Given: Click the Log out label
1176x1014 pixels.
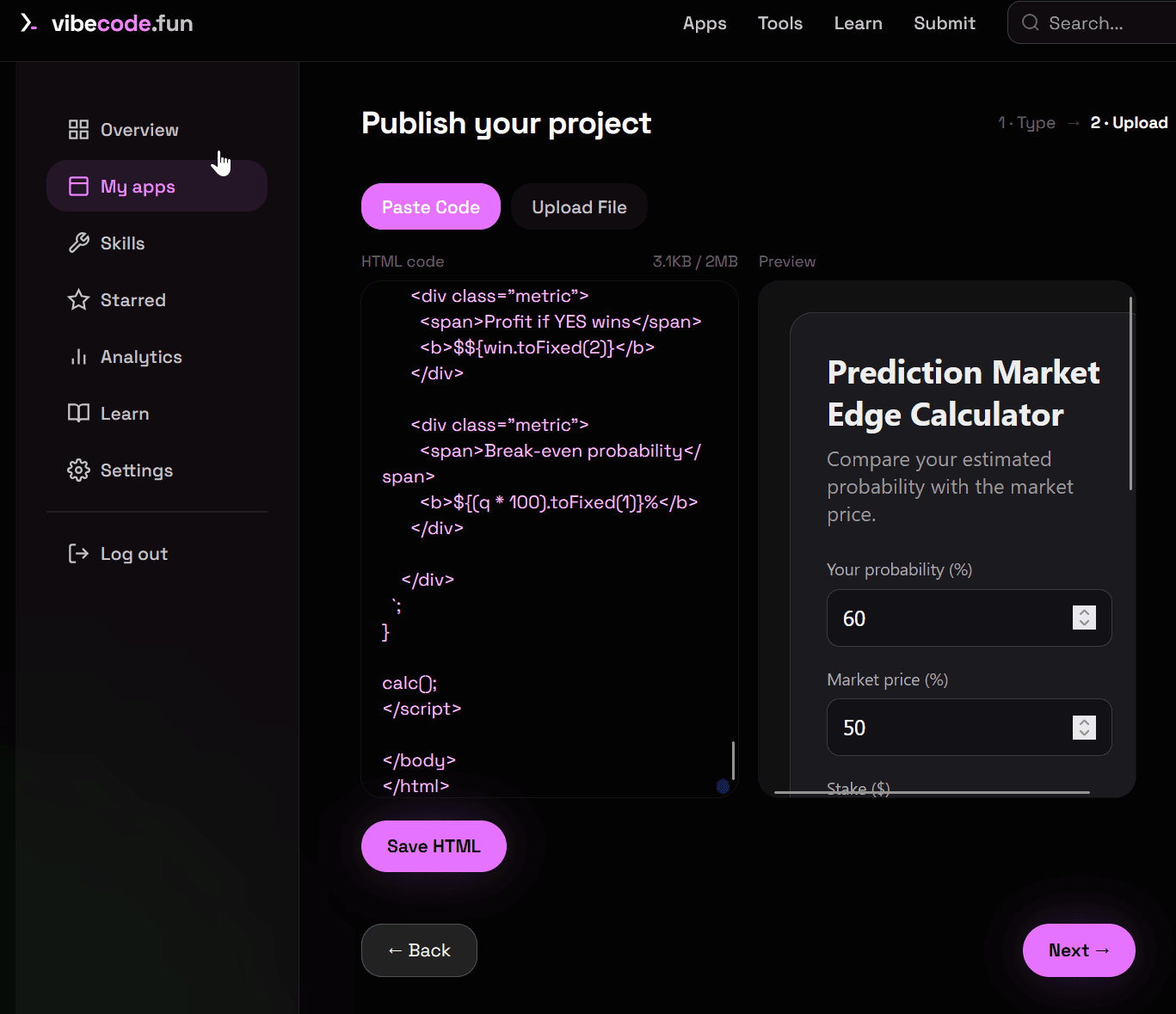Looking at the screenshot, I should point(134,554).
